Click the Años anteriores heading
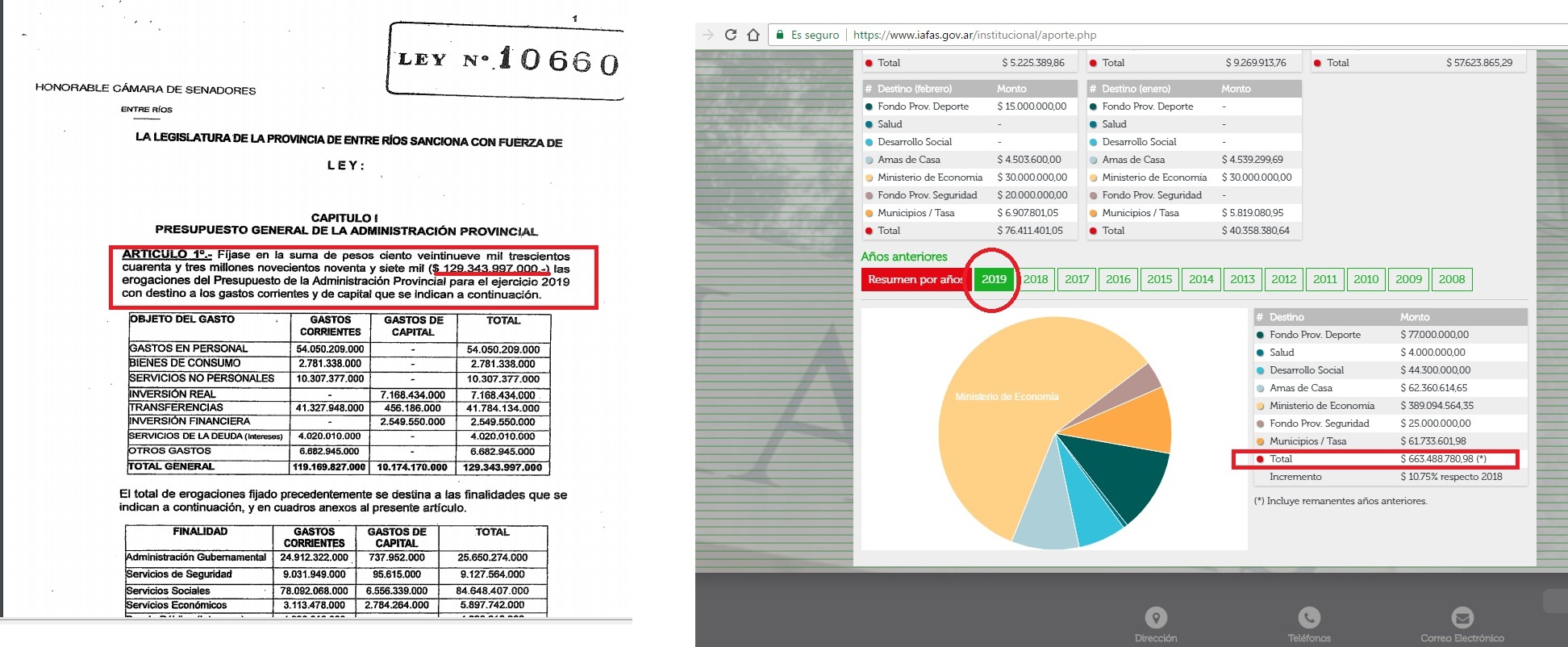Screen dimensions: 1568x647 (x=903, y=257)
